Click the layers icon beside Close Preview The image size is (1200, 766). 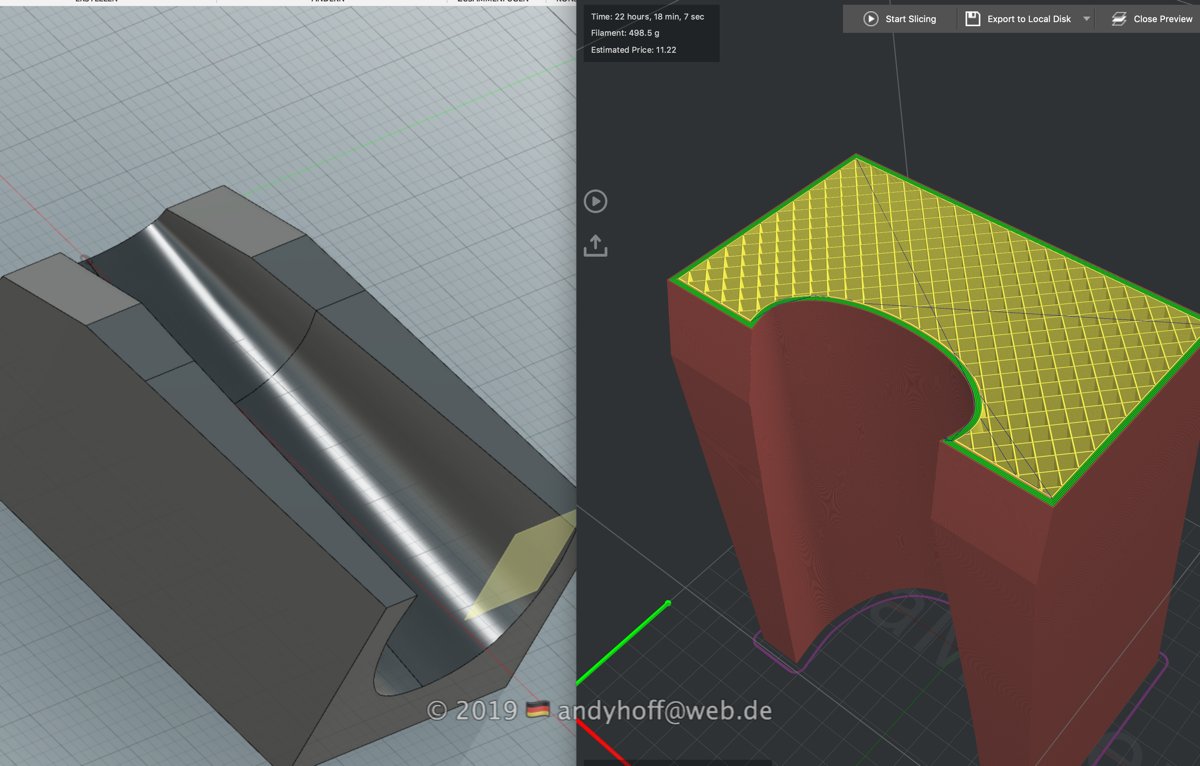click(1119, 19)
